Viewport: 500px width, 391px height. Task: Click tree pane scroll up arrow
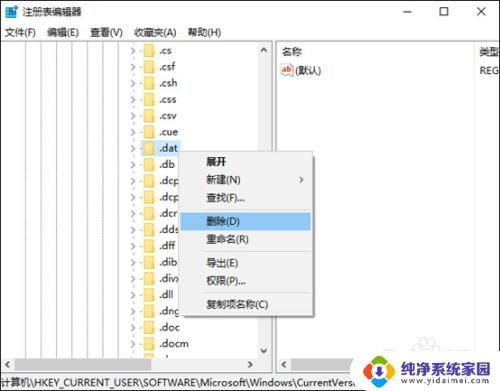coord(264,50)
